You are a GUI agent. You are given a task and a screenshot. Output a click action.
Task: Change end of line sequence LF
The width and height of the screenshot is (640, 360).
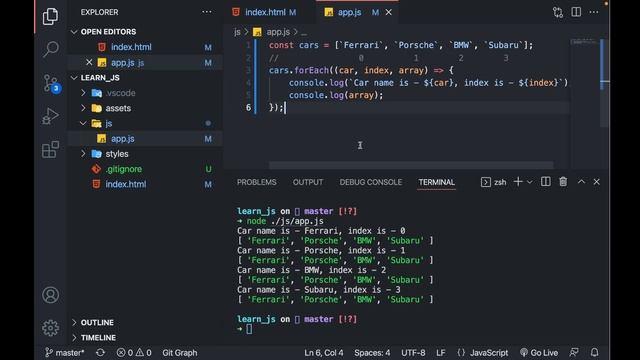click(x=440, y=352)
